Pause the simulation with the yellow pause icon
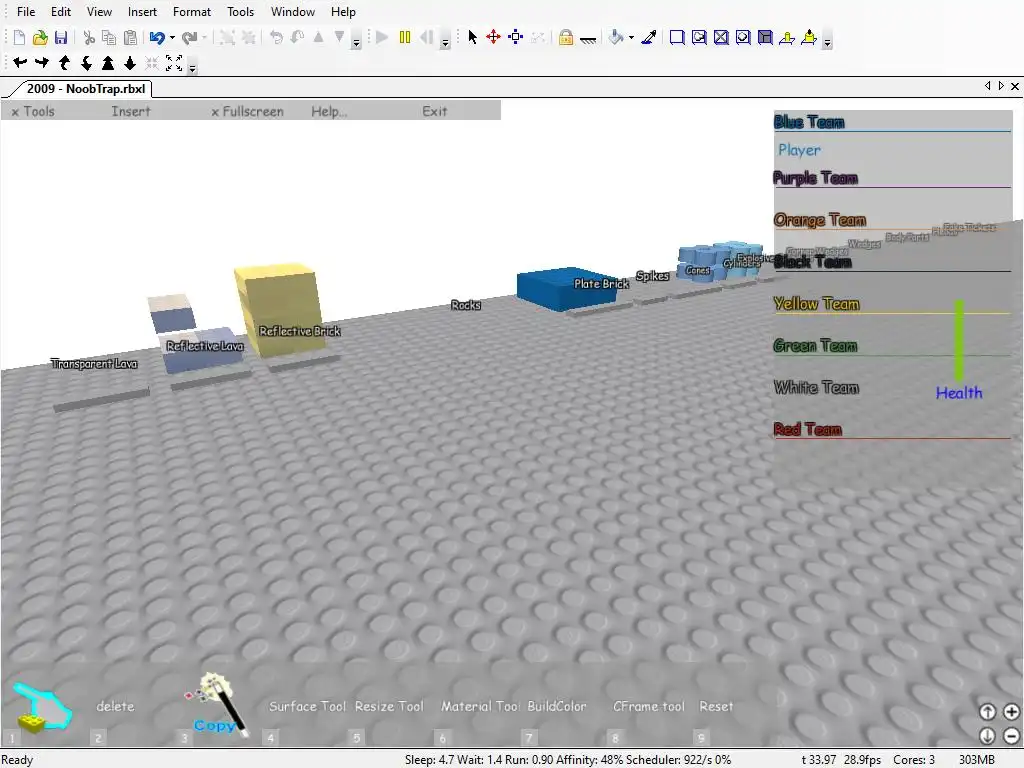Image resolution: width=1024 pixels, height=768 pixels. click(x=405, y=37)
